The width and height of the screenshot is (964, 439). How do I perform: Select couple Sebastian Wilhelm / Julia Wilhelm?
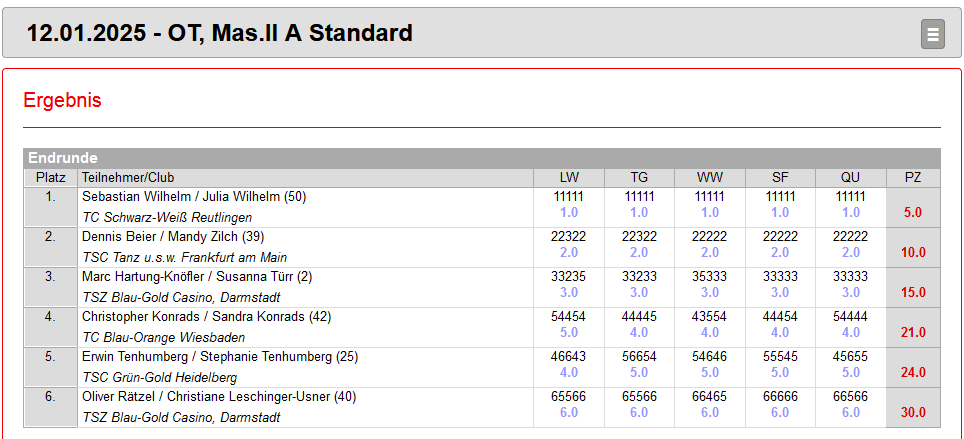click(x=194, y=197)
